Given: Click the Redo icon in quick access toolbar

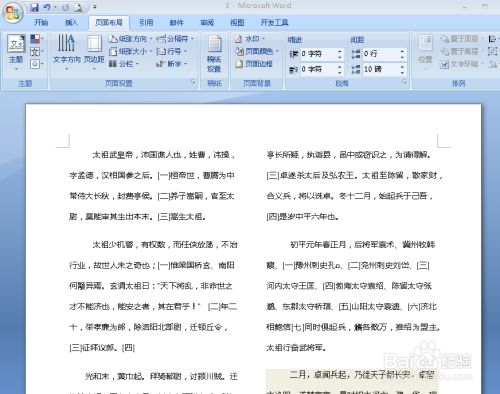Looking at the screenshot, I should click(66, 7).
